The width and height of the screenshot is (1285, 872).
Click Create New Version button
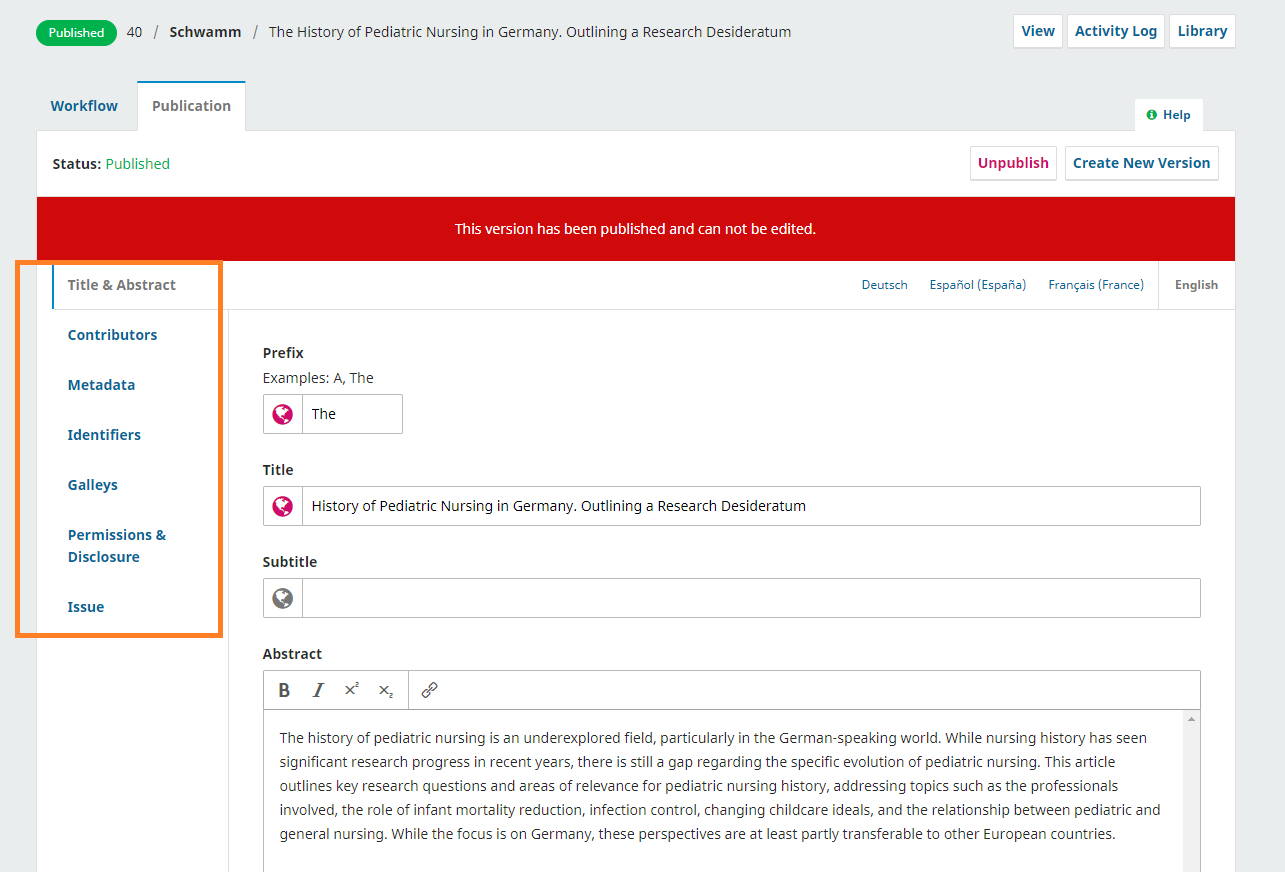(x=1141, y=163)
